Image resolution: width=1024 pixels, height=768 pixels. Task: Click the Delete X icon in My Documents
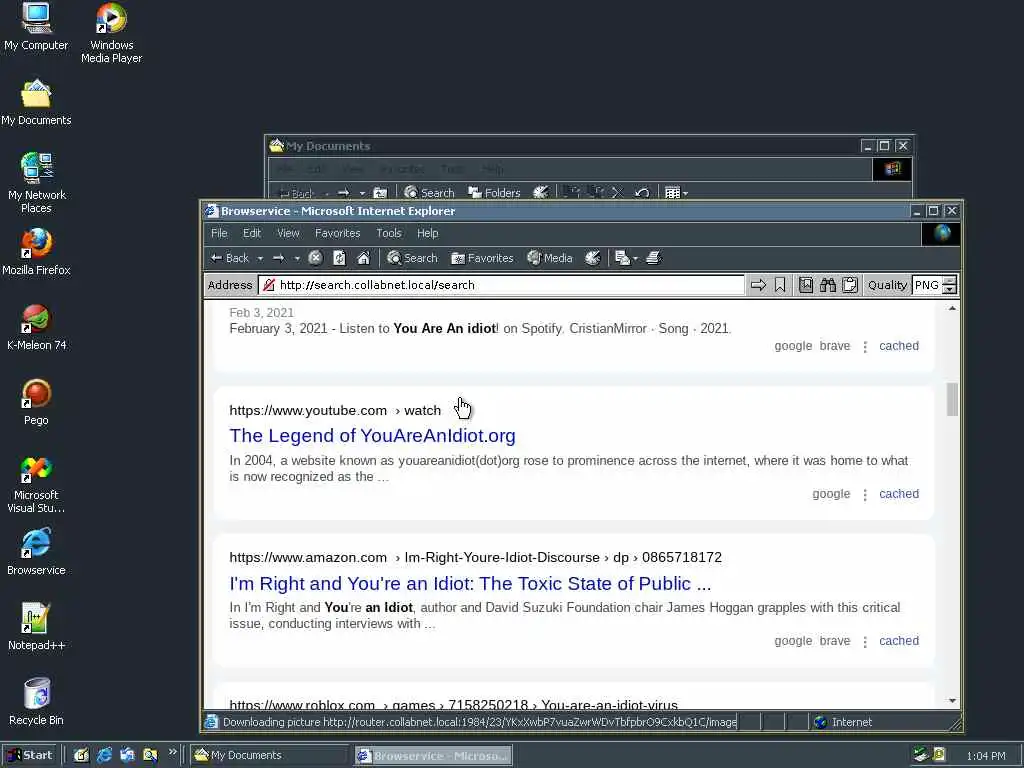pos(618,193)
